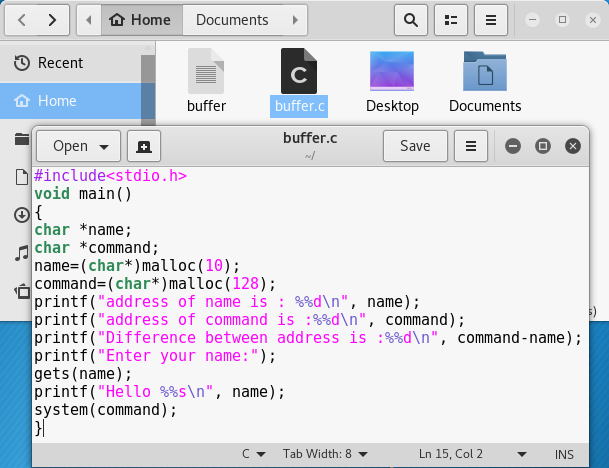Open Home in the path bar
Image resolution: width=609 pixels, height=468 pixels.
tap(141, 20)
